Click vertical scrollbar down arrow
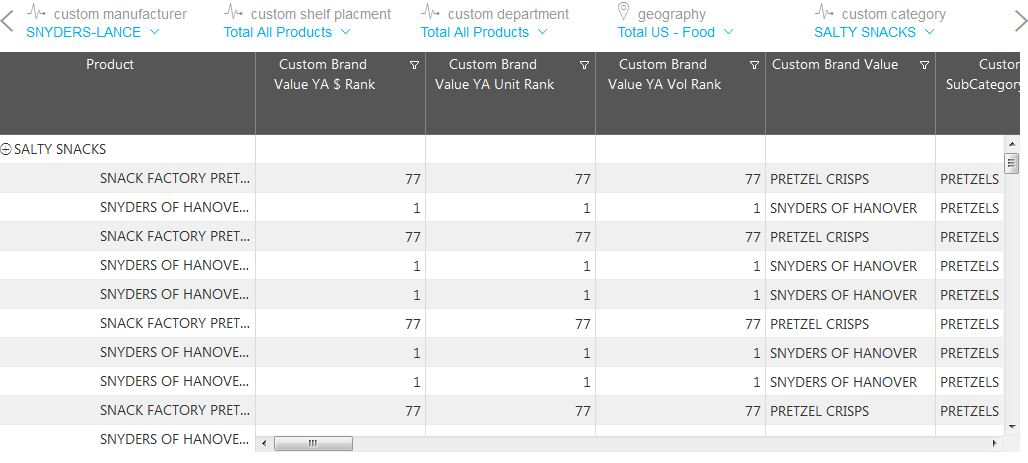The width and height of the screenshot is (1028, 463). click(x=1010, y=427)
